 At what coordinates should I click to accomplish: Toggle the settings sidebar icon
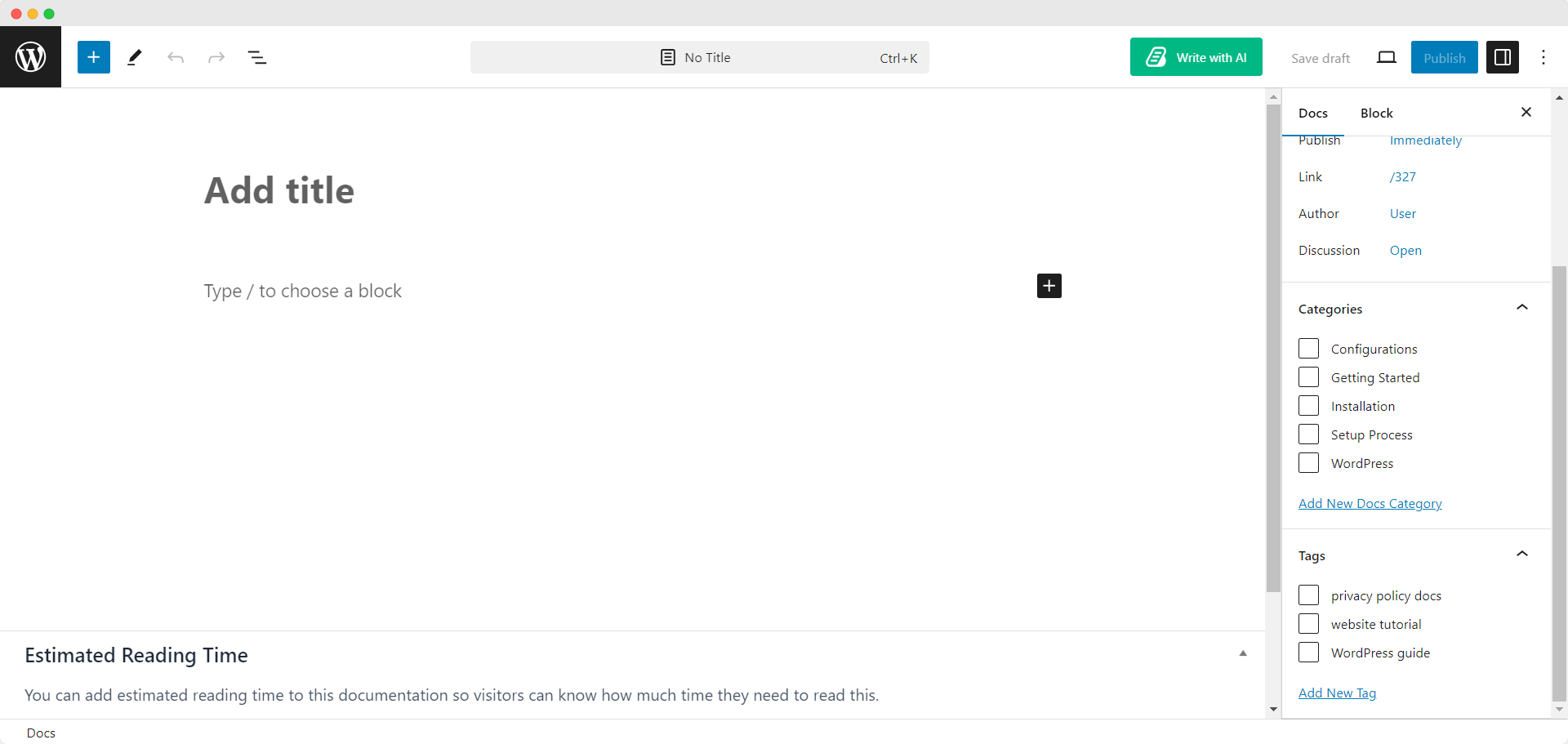point(1503,57)
